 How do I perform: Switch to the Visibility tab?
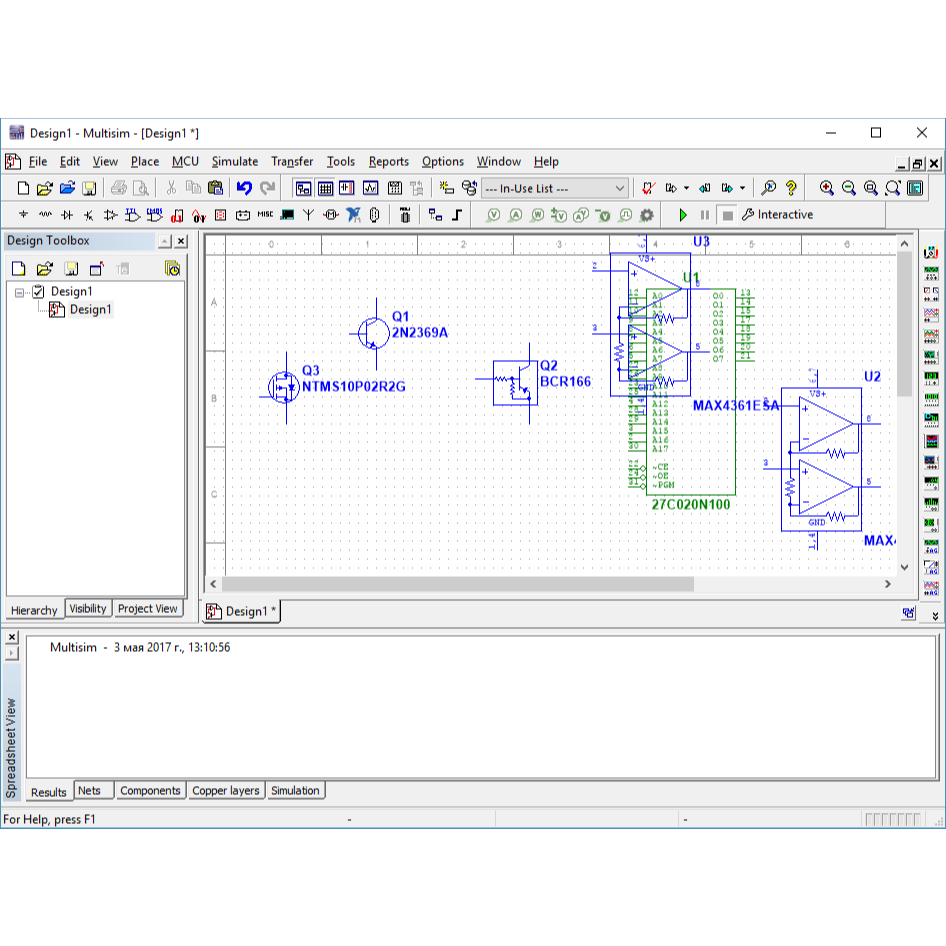click(x=88, y=609)
